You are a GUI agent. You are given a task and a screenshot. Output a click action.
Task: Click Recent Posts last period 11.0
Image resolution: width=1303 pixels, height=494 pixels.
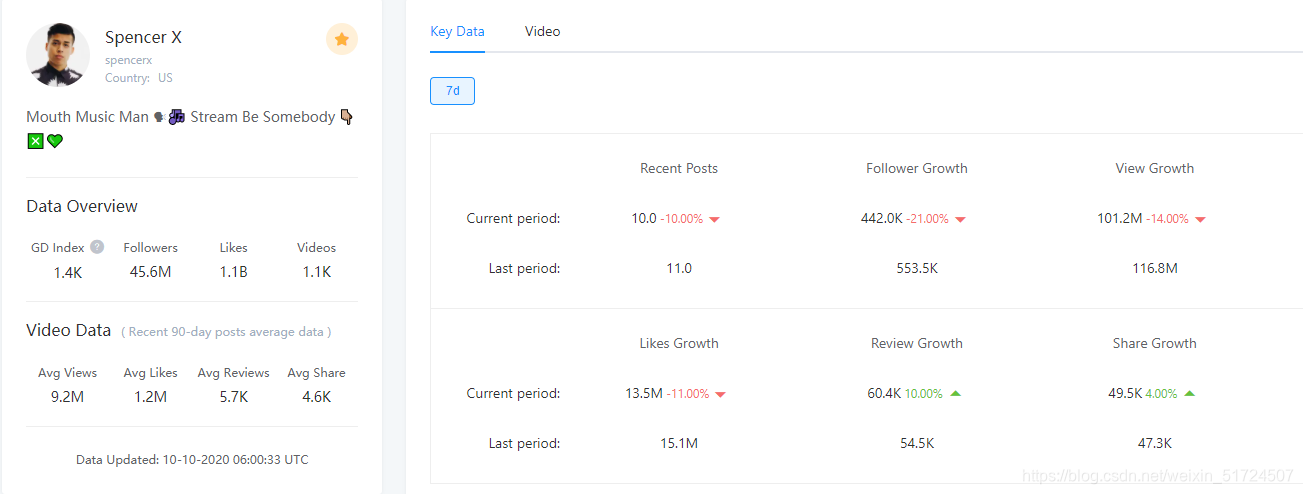click(679, 268)
